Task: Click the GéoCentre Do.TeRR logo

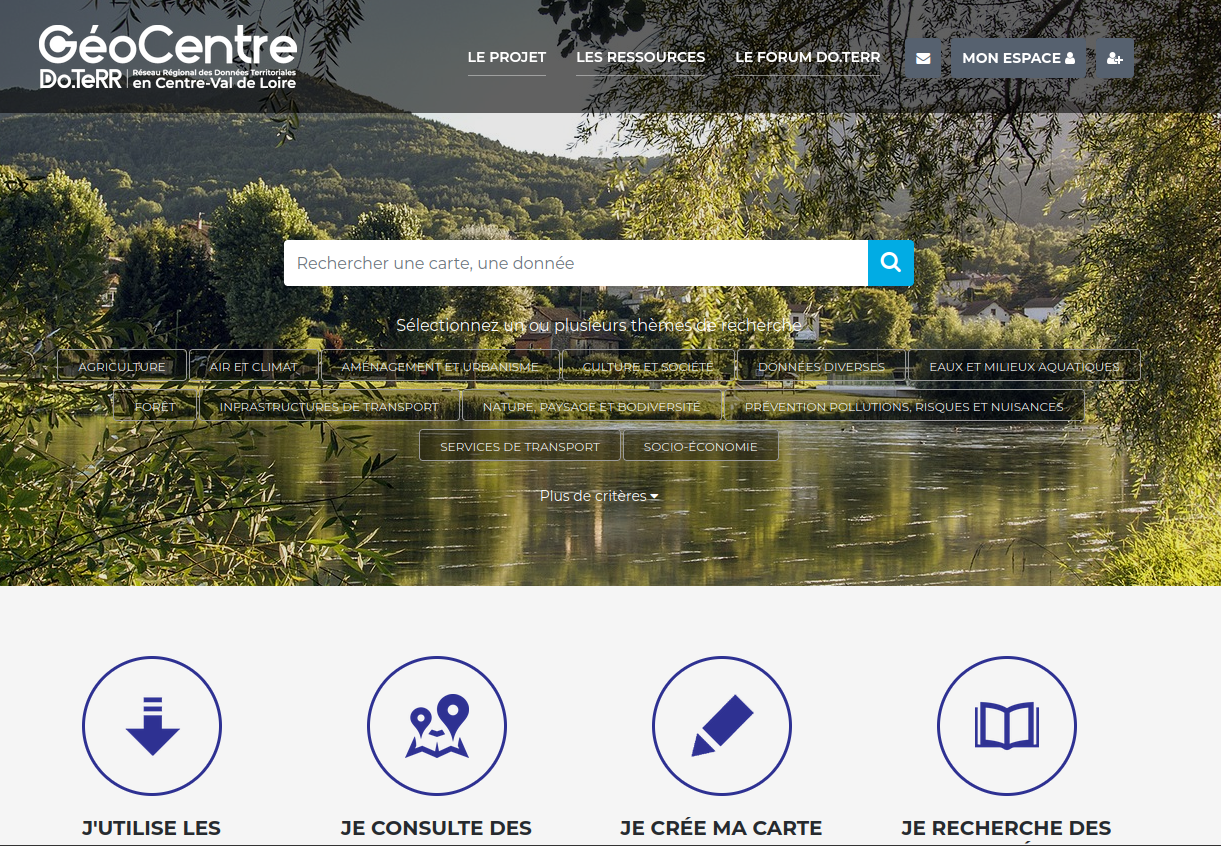Action: [x=168, y=57]
